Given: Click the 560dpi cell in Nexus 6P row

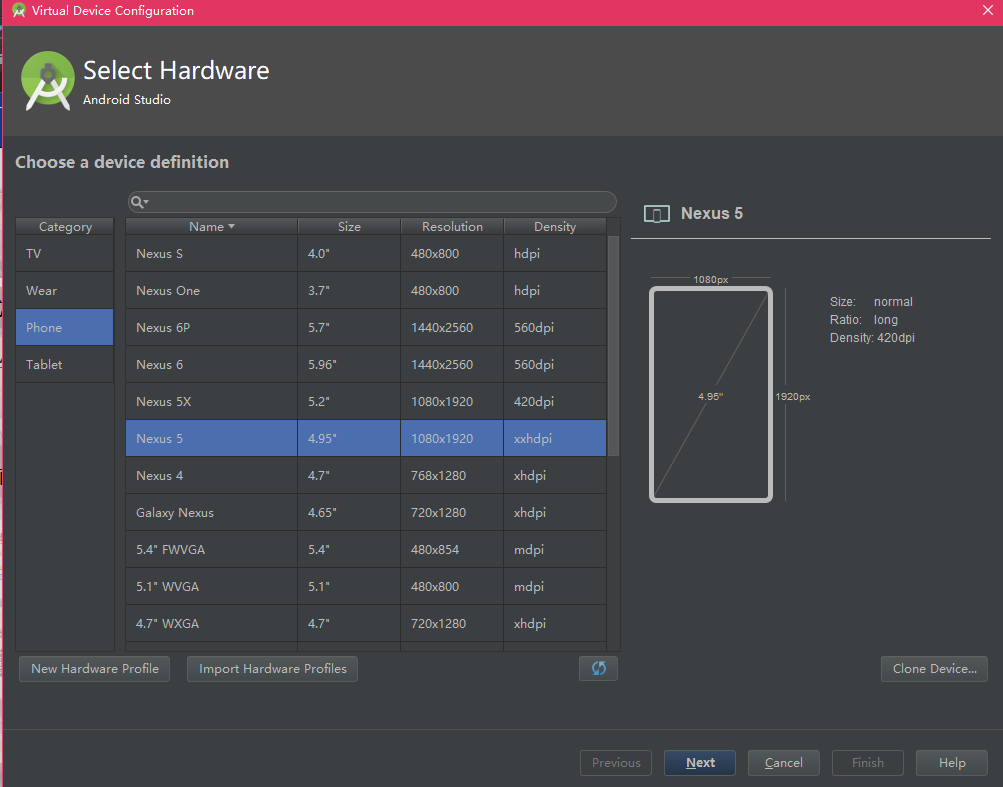Looking at the screenshot, I should coord(555,328).
